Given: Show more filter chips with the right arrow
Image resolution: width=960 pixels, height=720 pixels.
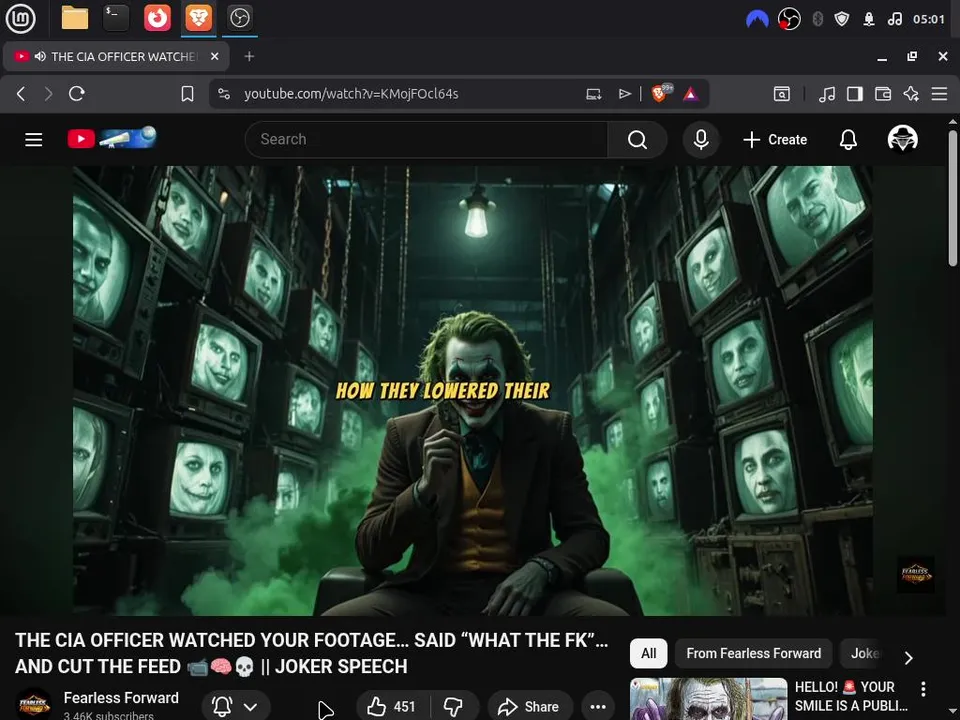Looking at the screenshot, I should (909, 658).
